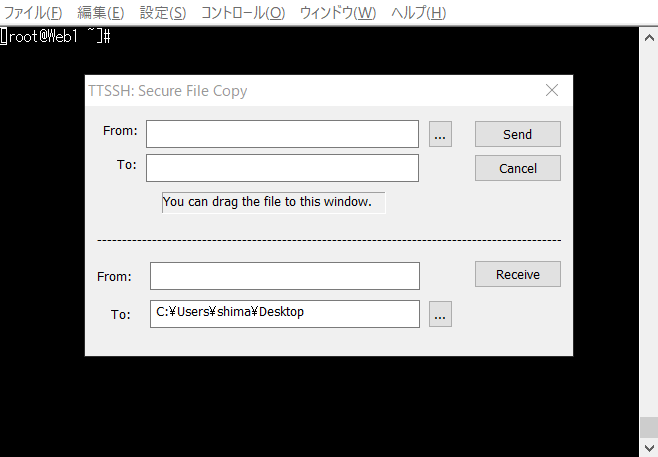658x457 pixels.
Task: Click the 'You can drag the file' text
Action: (267, 202)
